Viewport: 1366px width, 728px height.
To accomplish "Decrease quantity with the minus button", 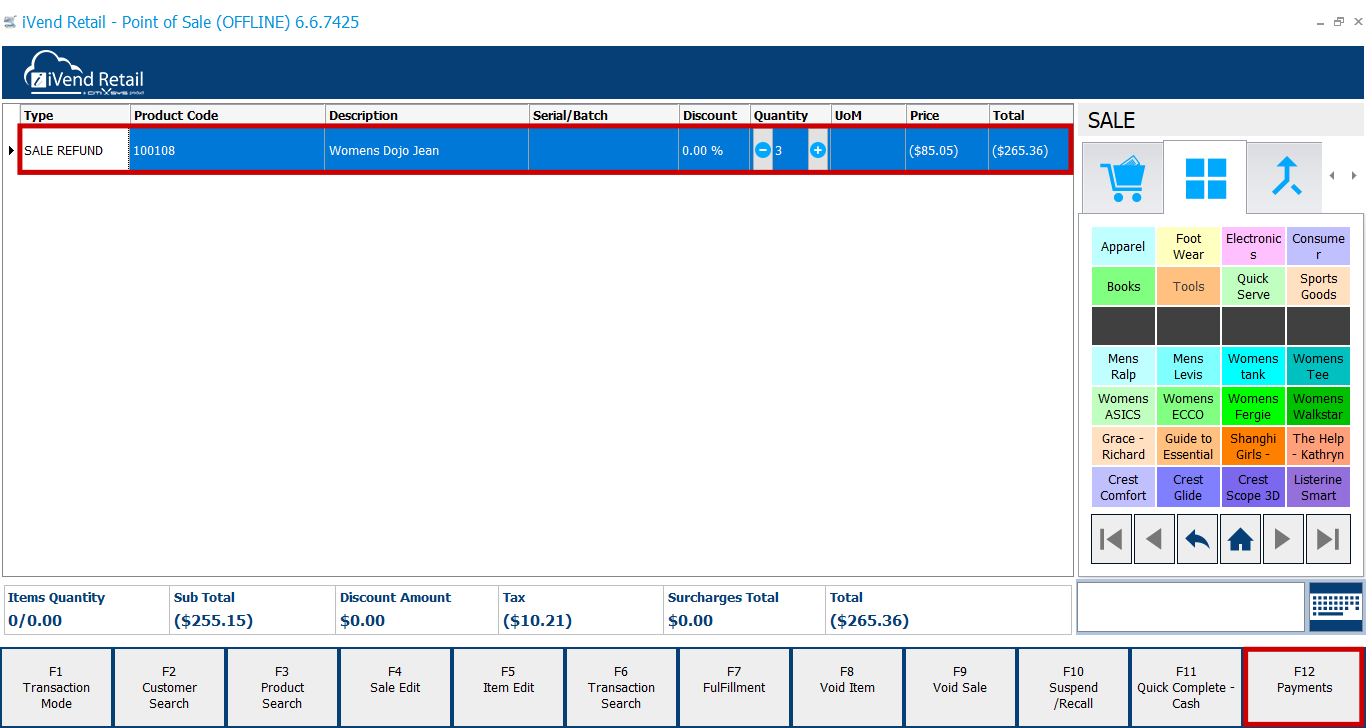I will pyautogui.click(x=762, y=150).
